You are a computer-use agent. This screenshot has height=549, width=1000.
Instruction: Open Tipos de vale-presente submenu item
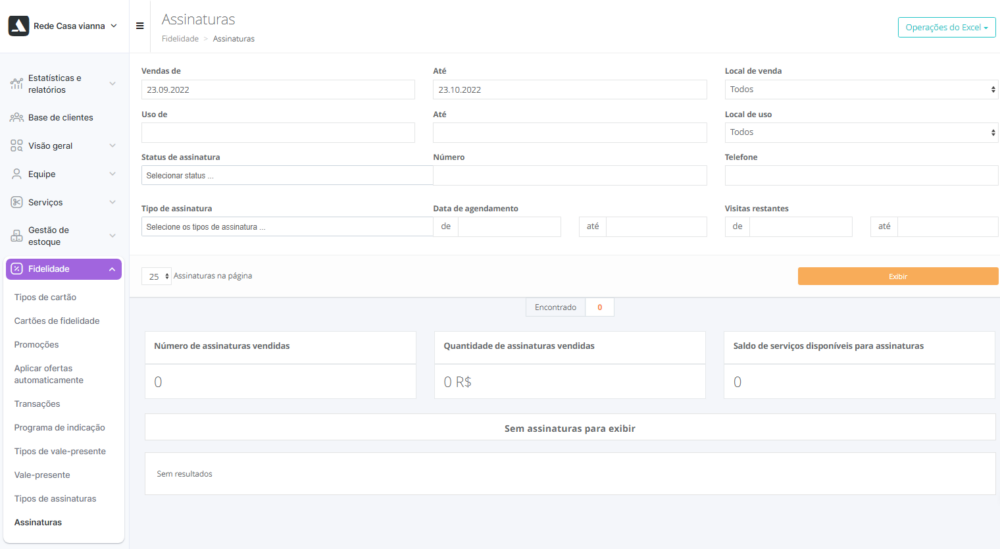(x=60, y=451)
